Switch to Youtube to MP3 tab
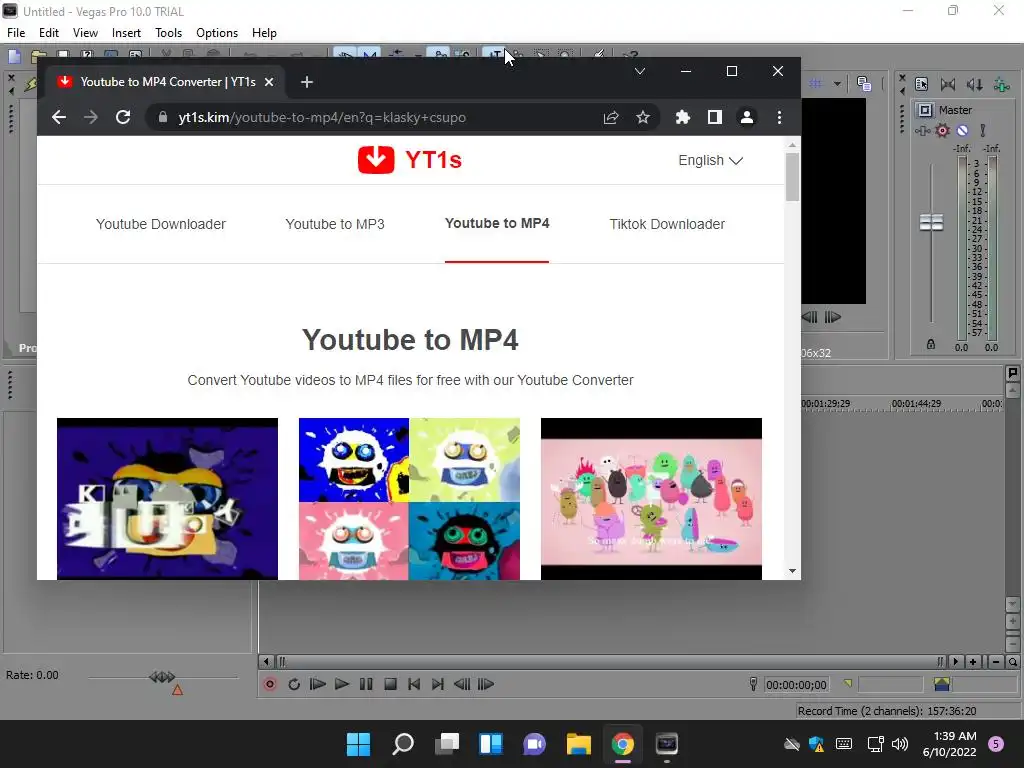 click(x=334, y=224)
